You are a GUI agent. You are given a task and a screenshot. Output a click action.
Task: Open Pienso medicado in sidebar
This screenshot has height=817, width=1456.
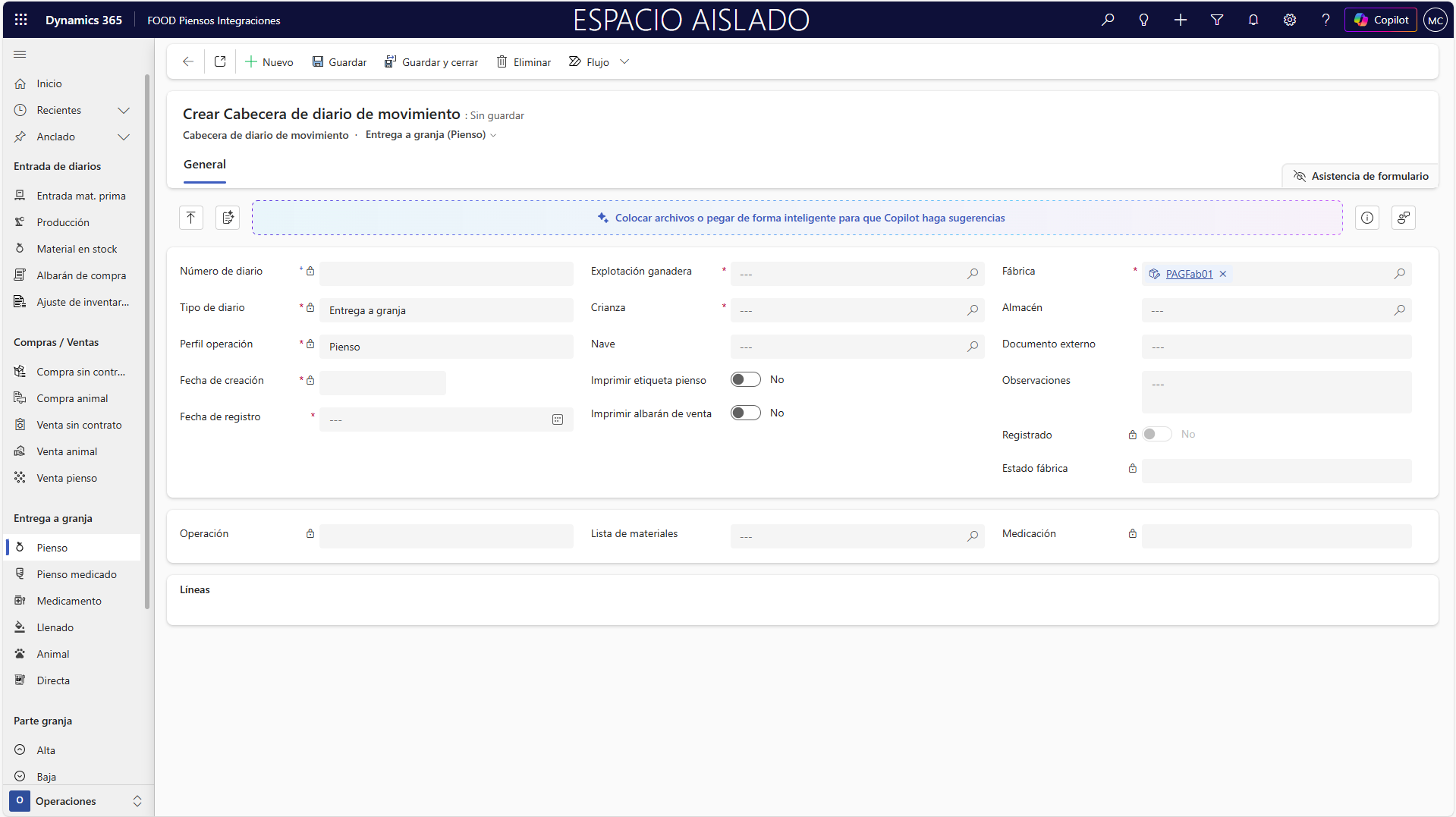click(x=77, y=574)
